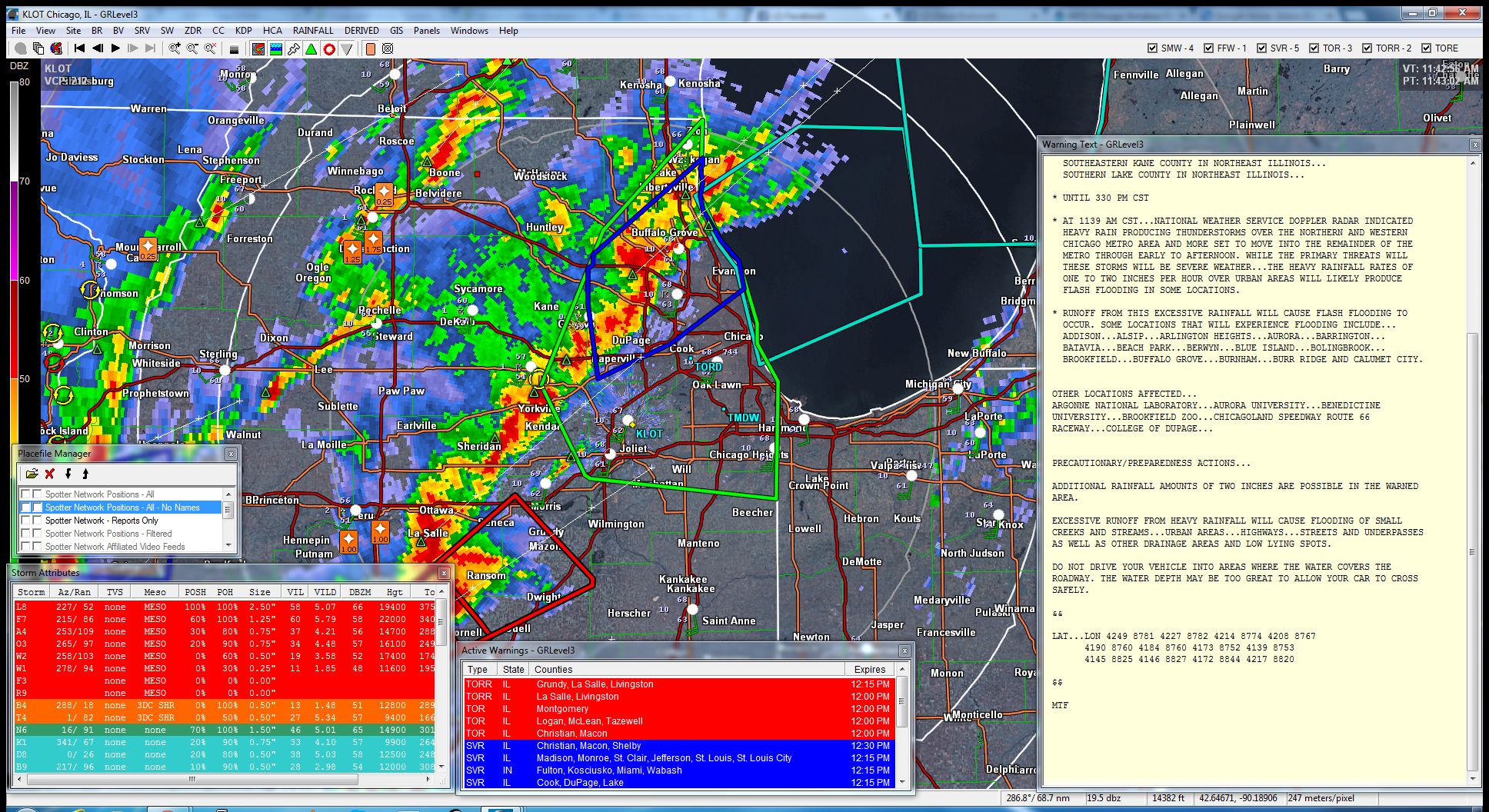Viewport: 1489px width, 812px height.
Task: Disable the SVR - 5 checkbox
Action: click(x=1261, y=48)
